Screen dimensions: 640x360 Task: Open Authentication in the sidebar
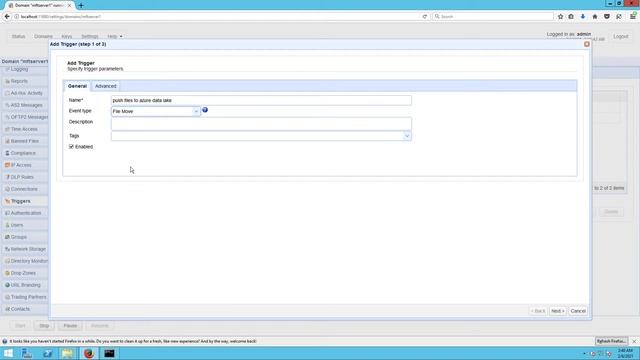click(x=26, y=213)
